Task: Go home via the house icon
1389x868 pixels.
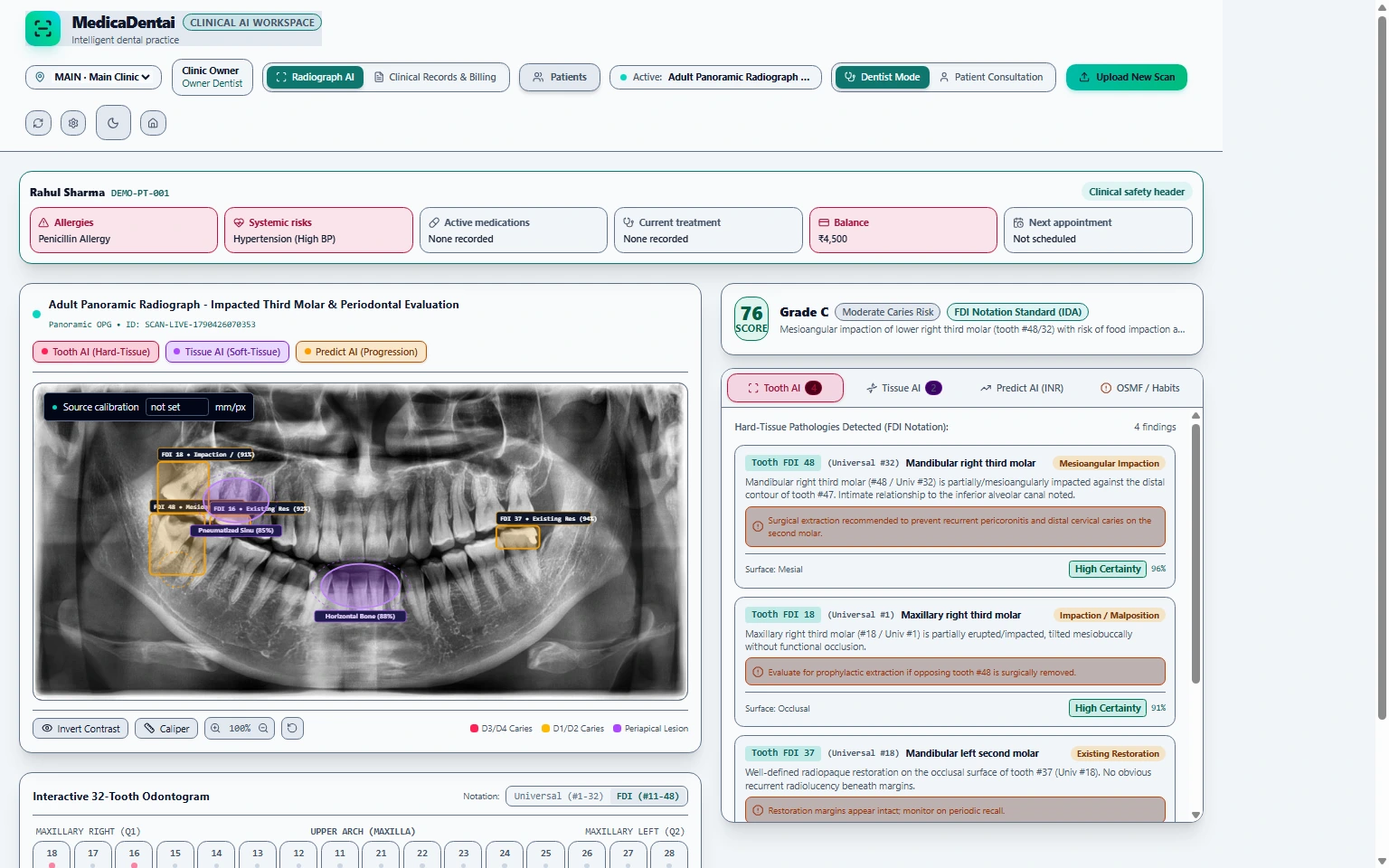Action: coord(153,123)
